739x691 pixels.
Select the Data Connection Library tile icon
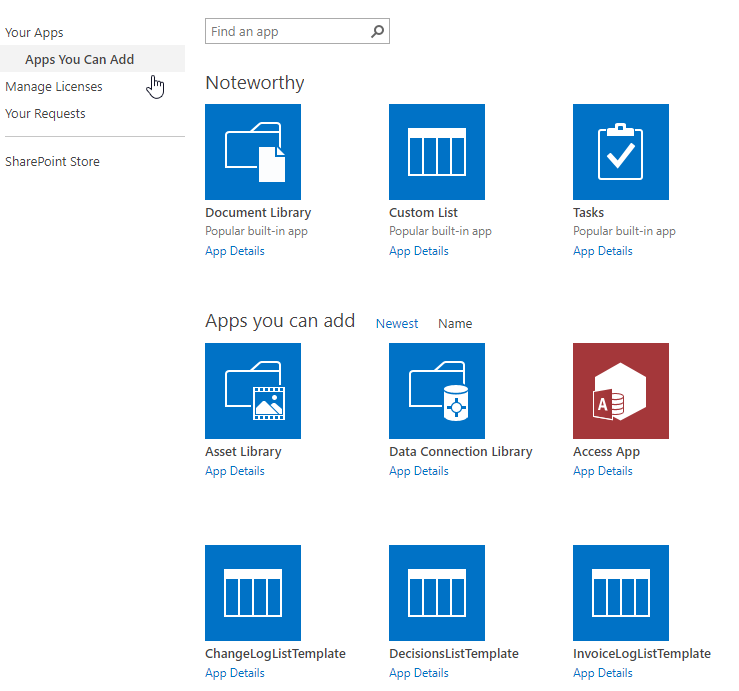tap(436, 391)
